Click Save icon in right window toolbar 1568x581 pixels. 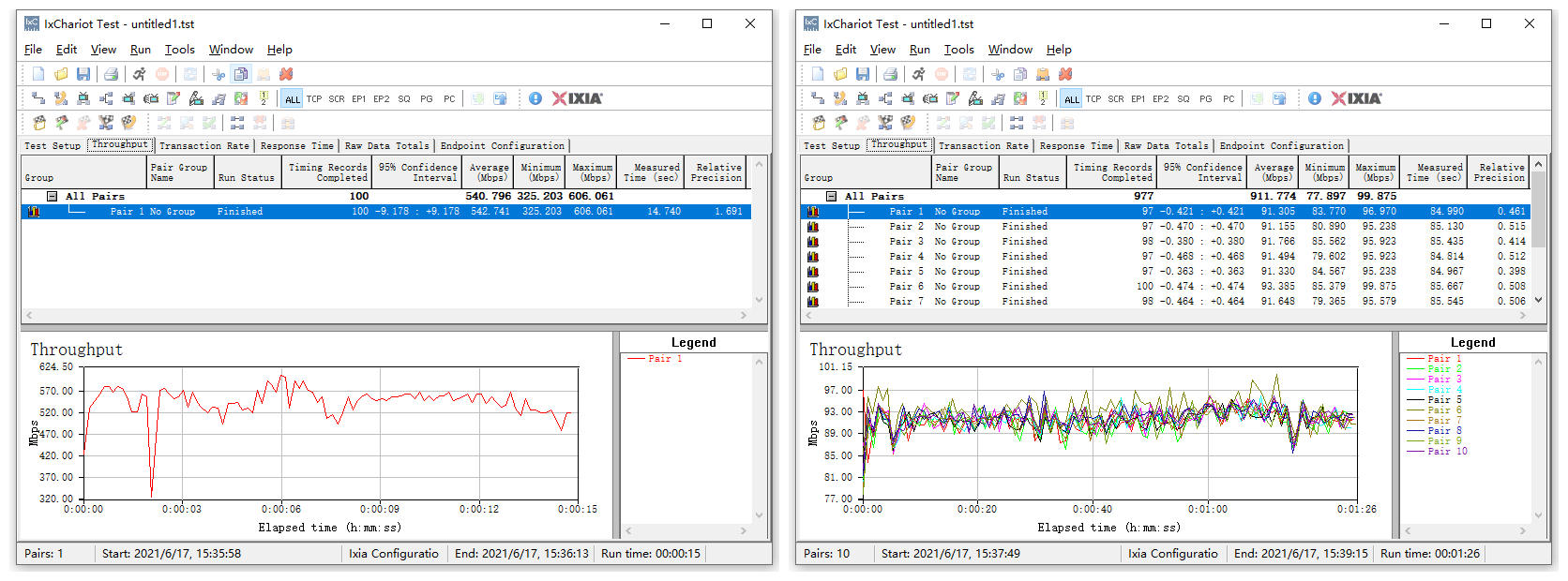click(863, 74)
